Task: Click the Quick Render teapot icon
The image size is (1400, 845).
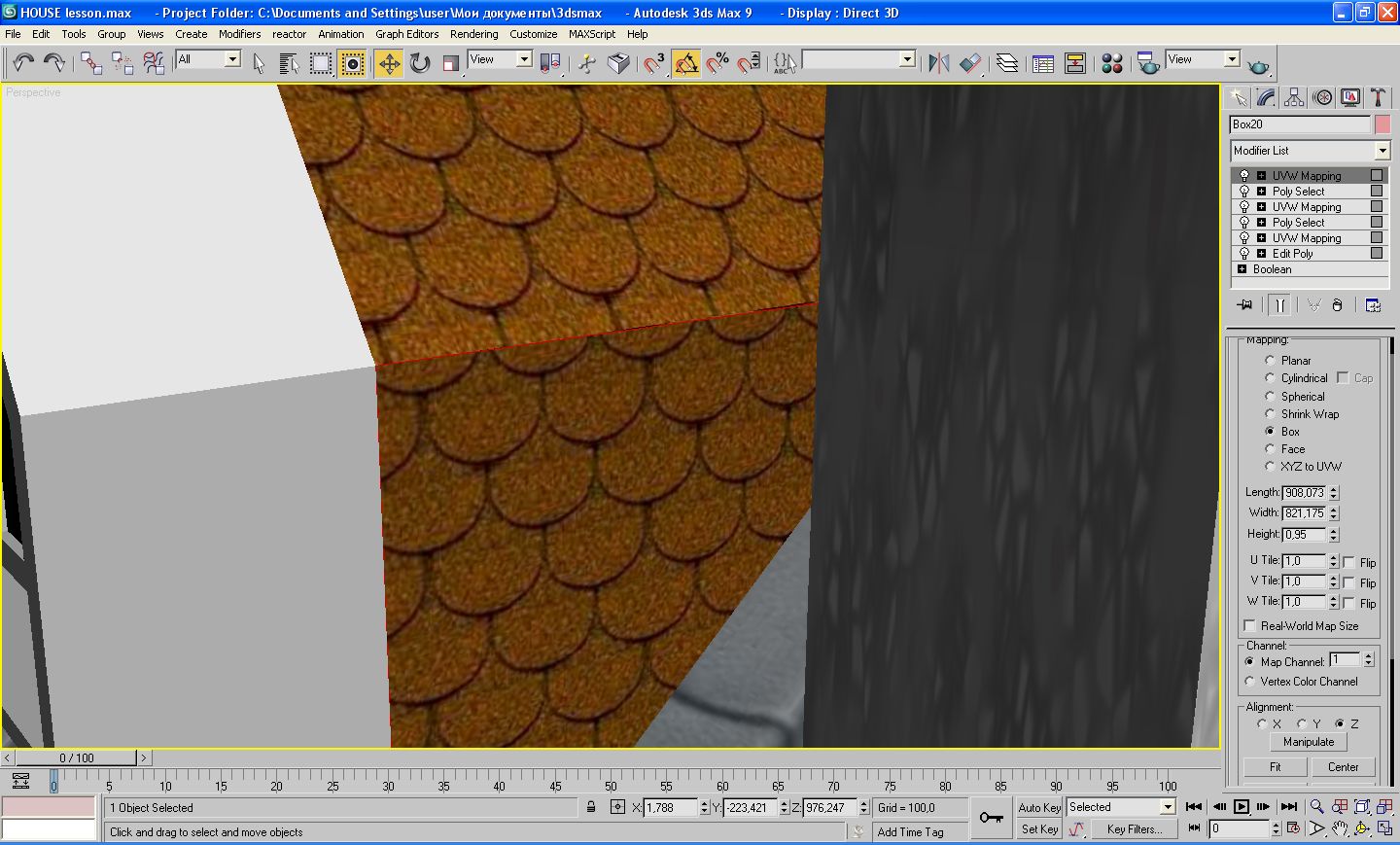Action: pyautogui.click(x=1258, y=65)
